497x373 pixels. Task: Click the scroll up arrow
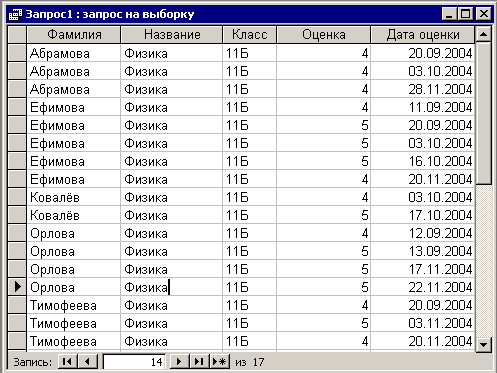[483, 34]
